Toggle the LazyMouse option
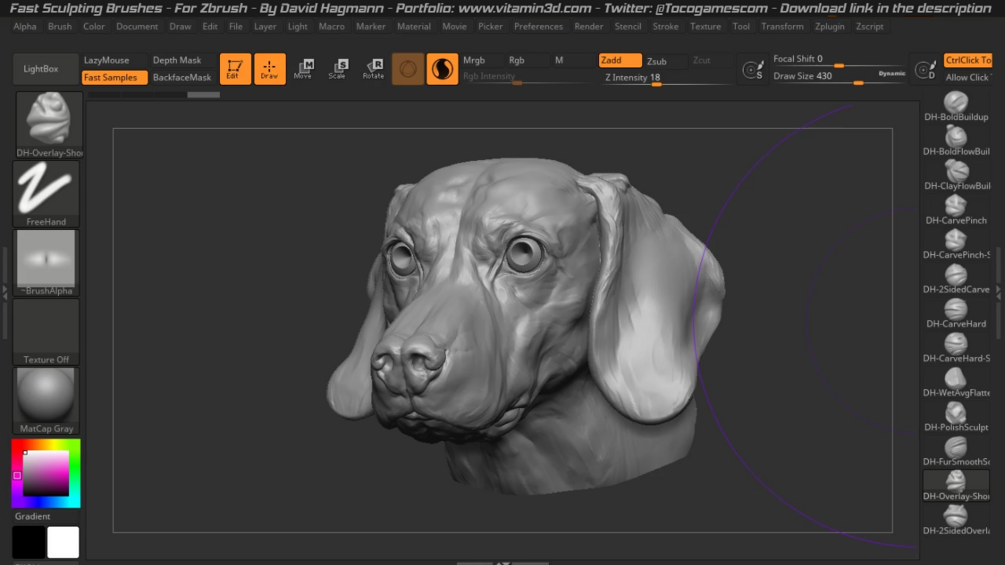 coord(107,60)
